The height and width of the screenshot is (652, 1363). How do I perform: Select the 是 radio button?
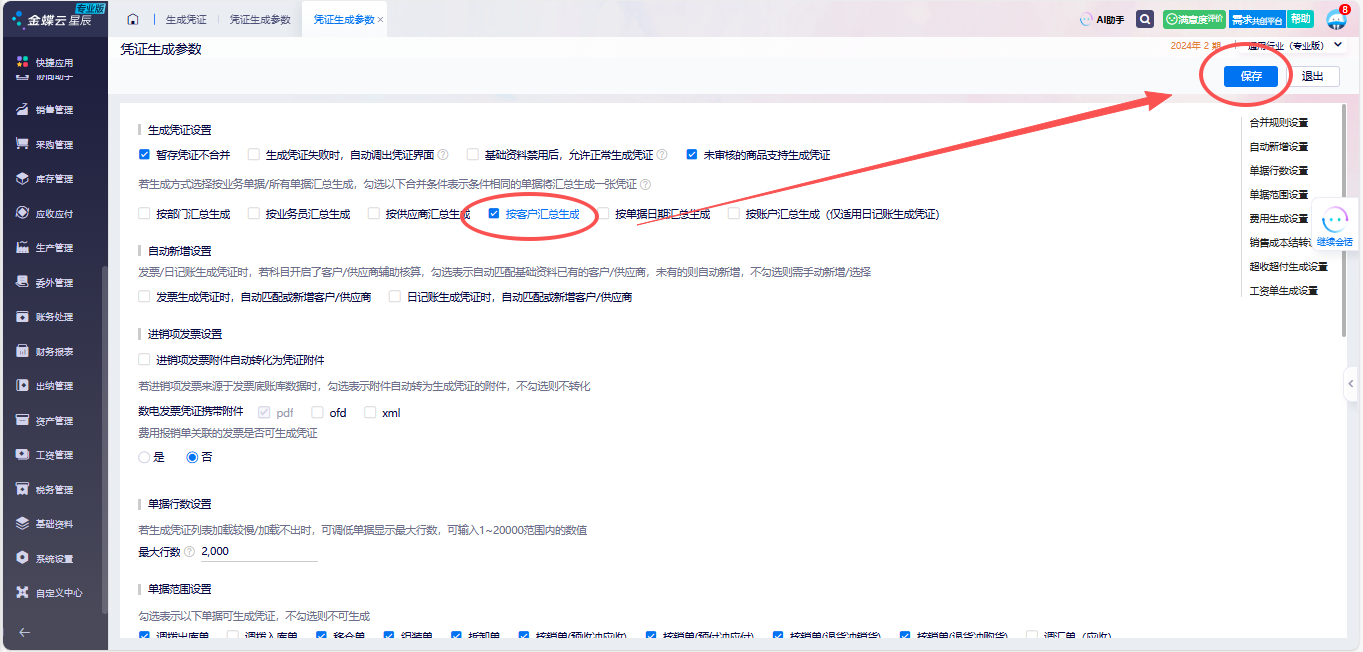coord(144,457)
